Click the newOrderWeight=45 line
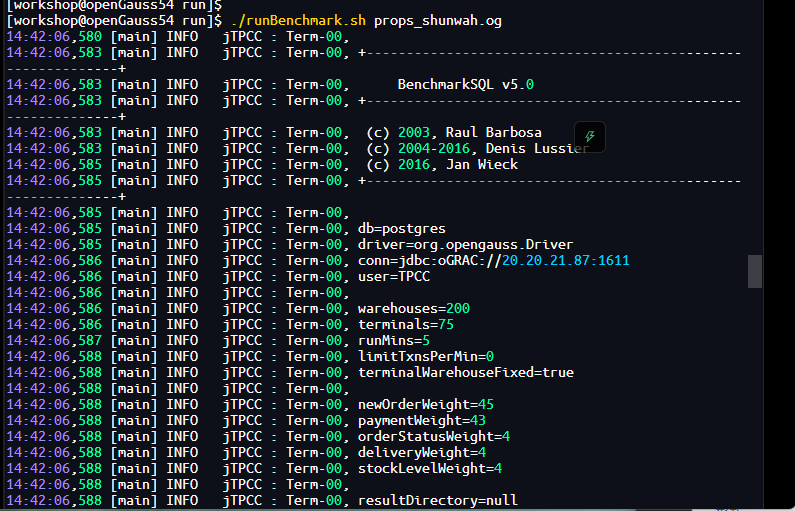 coord(426,405)
